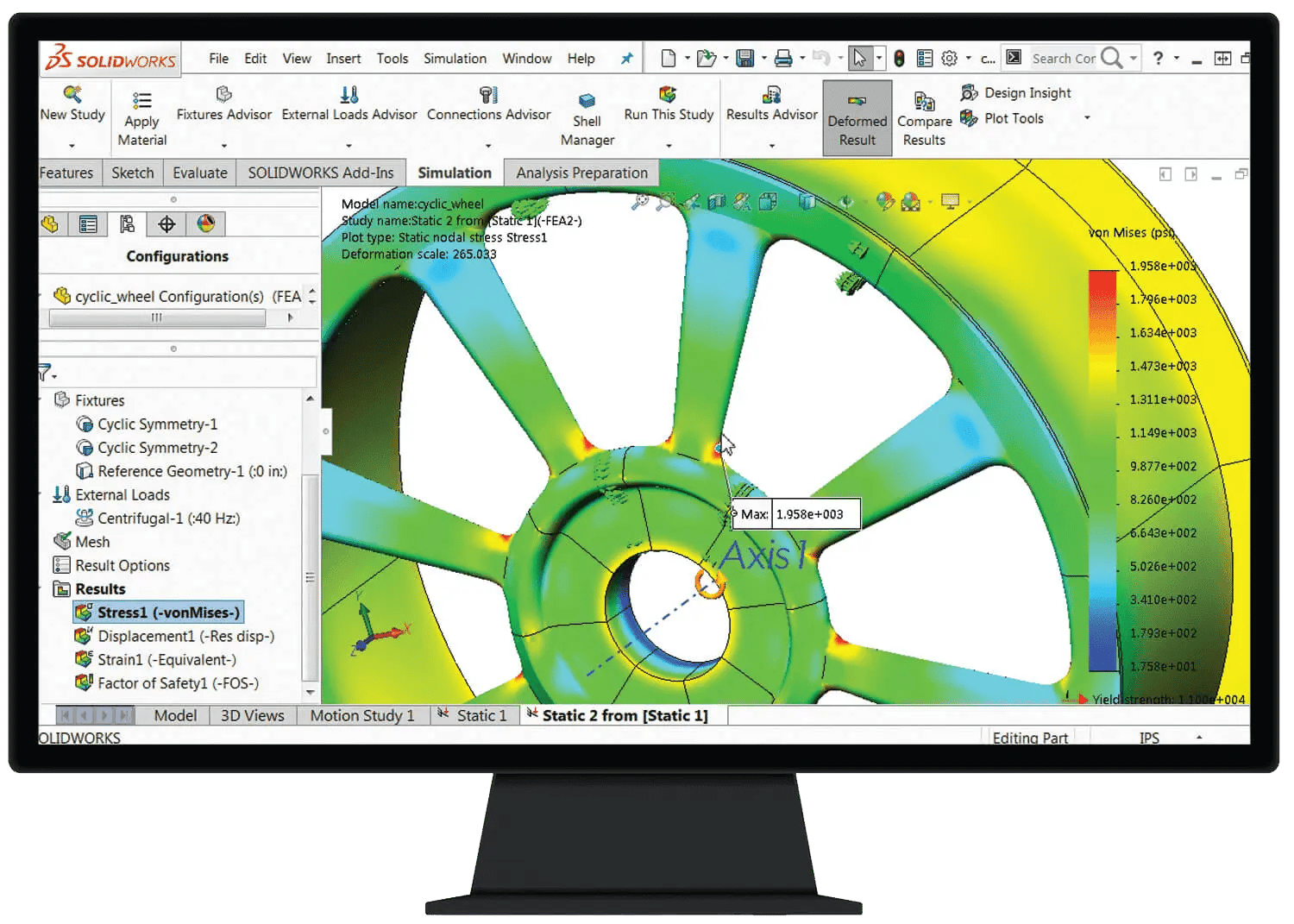The height and width of the screenshot is (924, 1294).
Task: Open the Static 1 study tab
Action: click(474, 715)
